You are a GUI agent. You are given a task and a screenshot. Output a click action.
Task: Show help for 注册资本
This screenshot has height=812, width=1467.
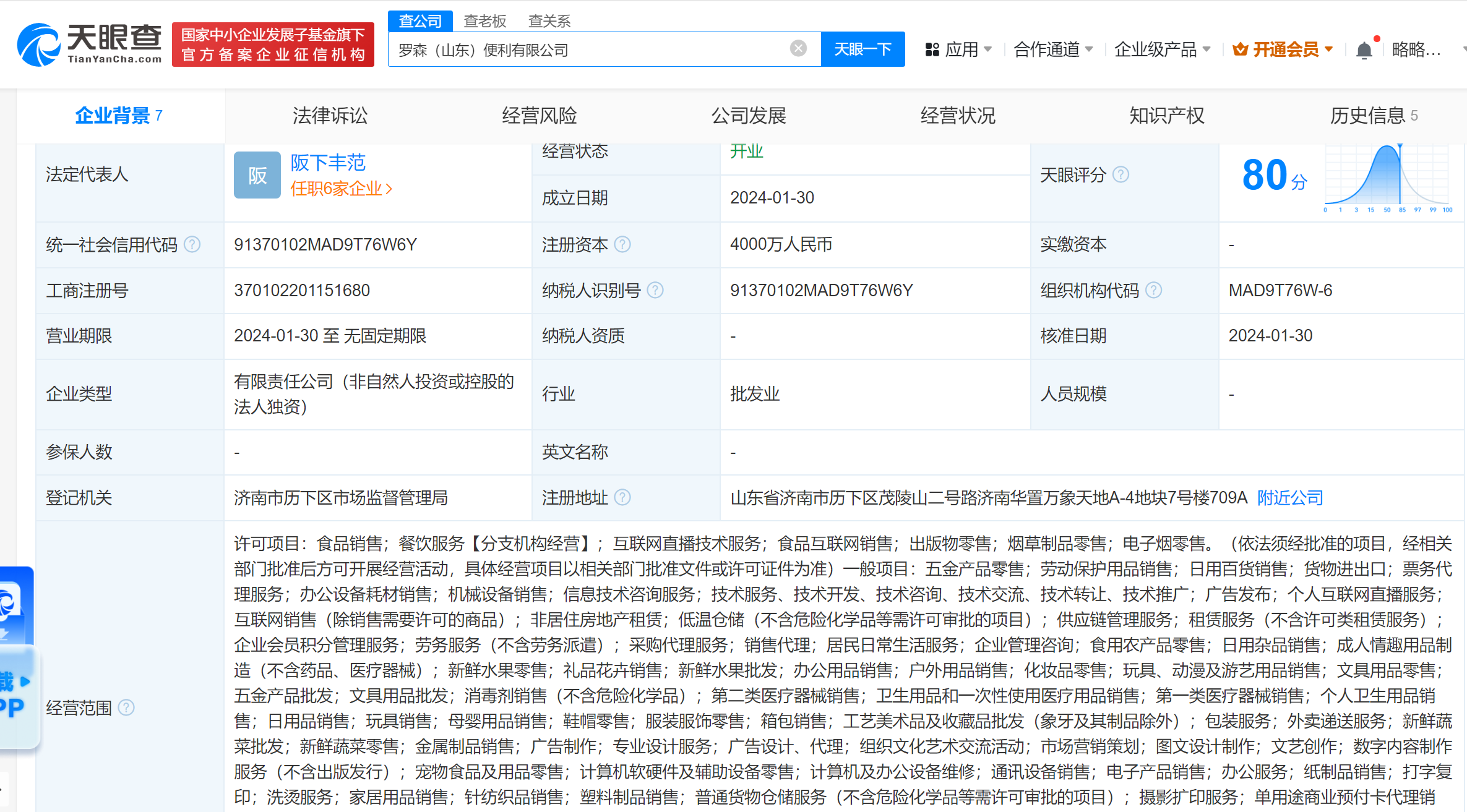point(622,244)
